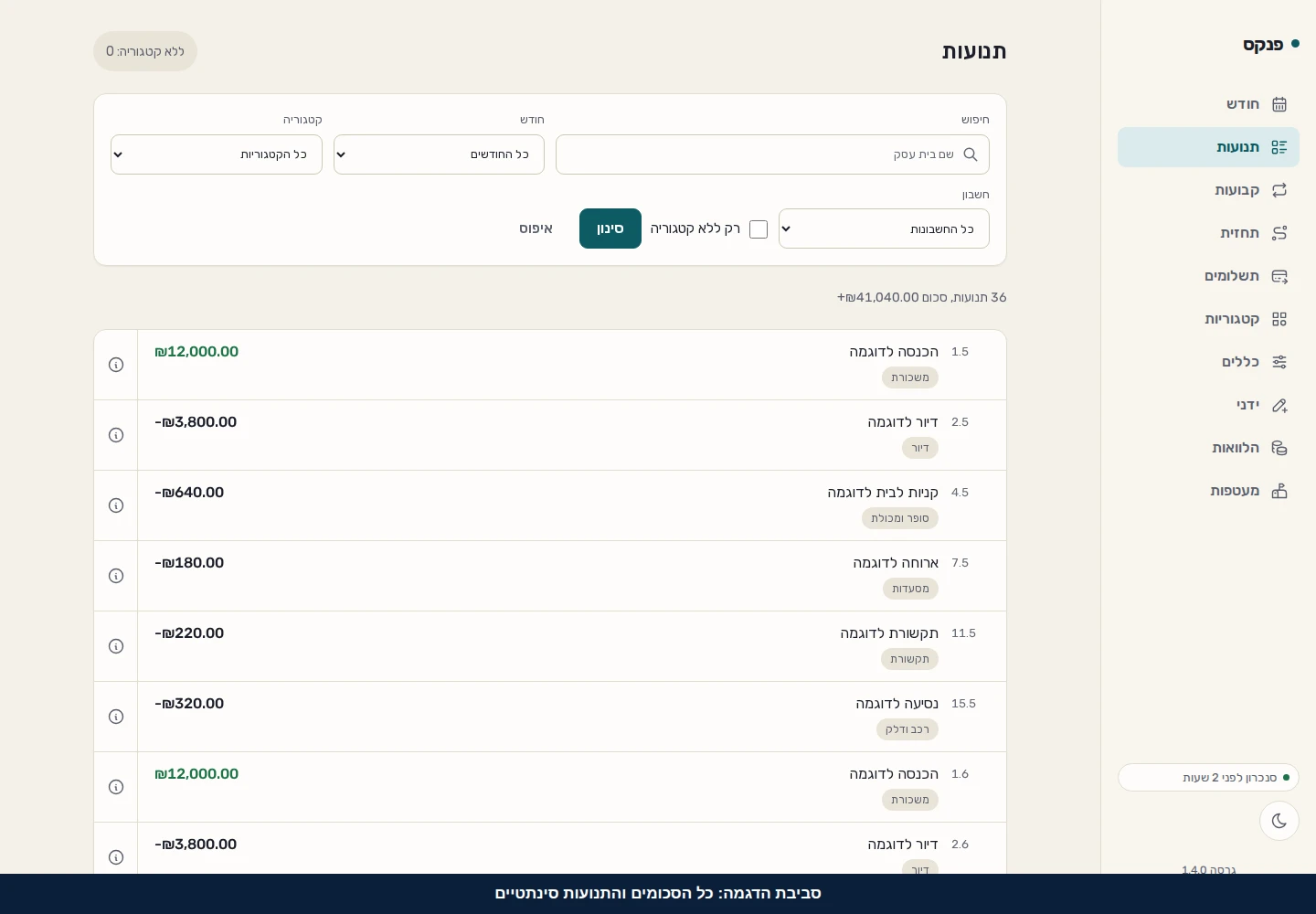
Task: Click the קטגוריות grid icon
Action: (x=1279, y=319)
